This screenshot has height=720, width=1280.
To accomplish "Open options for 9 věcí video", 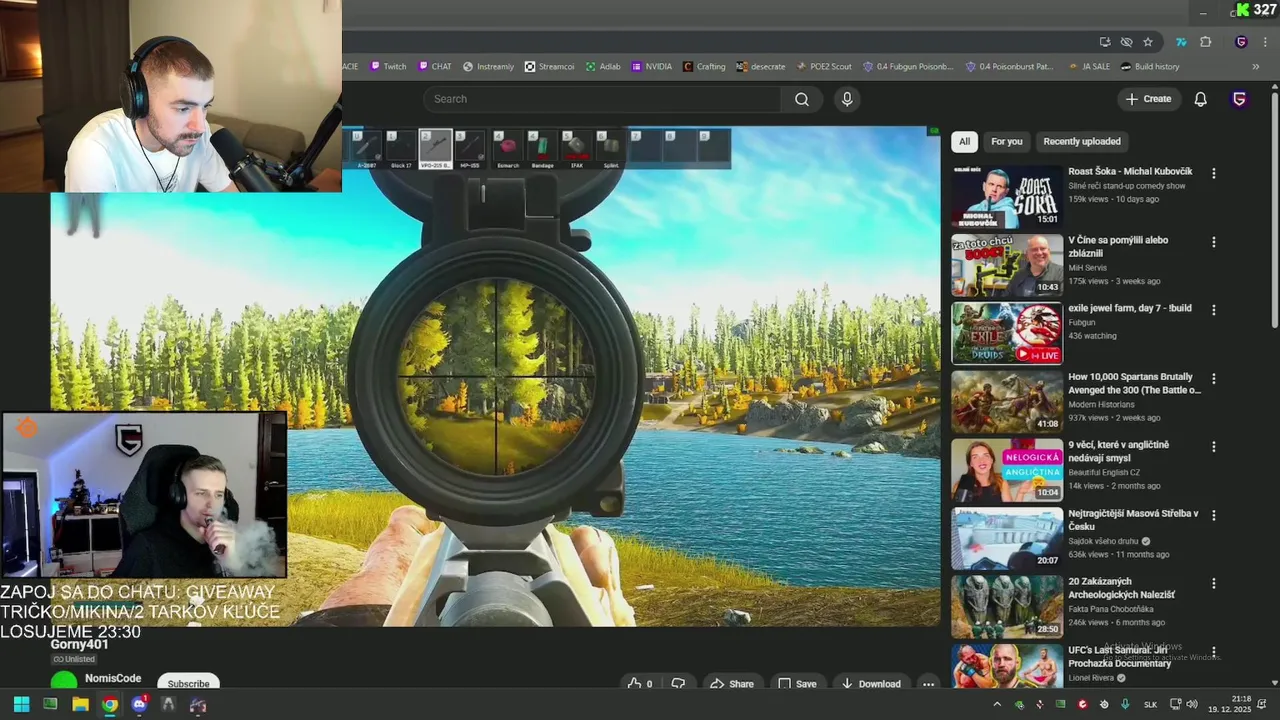I will [1214, 447].
